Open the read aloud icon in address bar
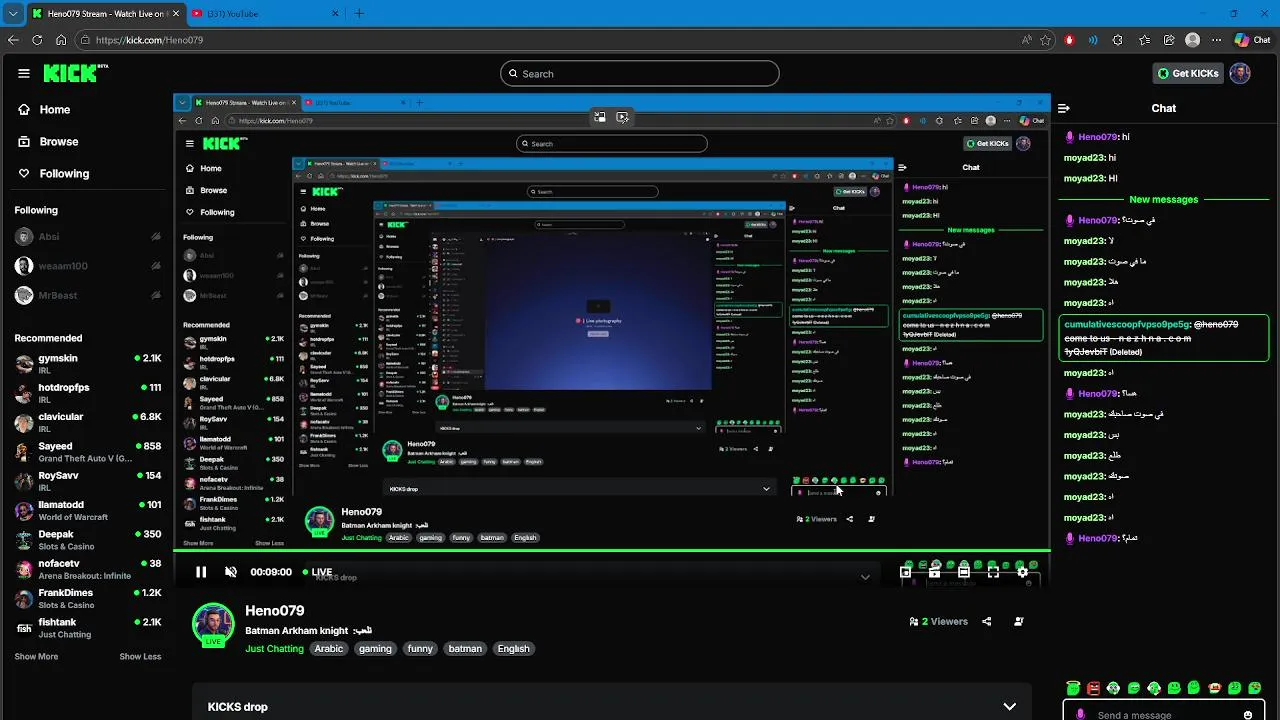 coord(1027,40)
